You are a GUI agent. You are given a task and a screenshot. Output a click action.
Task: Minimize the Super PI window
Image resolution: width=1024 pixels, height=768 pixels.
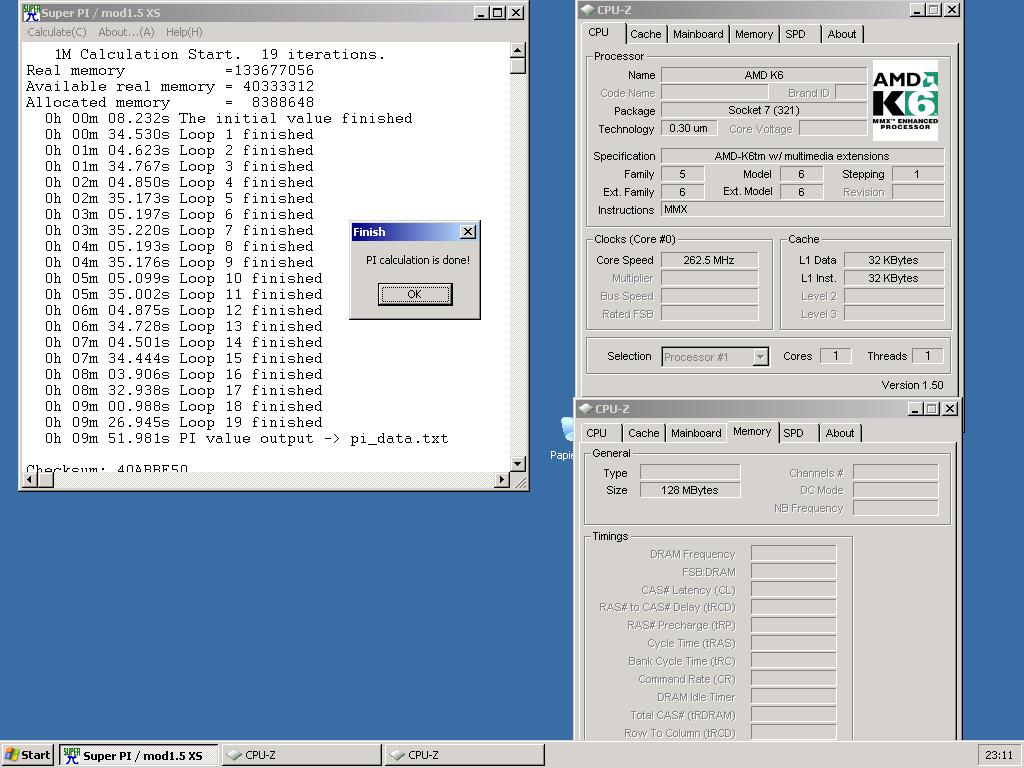tap(481, 12)
